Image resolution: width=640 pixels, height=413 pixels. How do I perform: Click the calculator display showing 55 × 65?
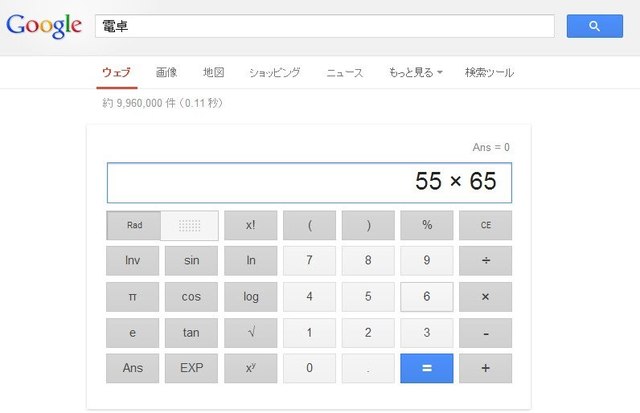pyautogui.click(x=309, y=182)
